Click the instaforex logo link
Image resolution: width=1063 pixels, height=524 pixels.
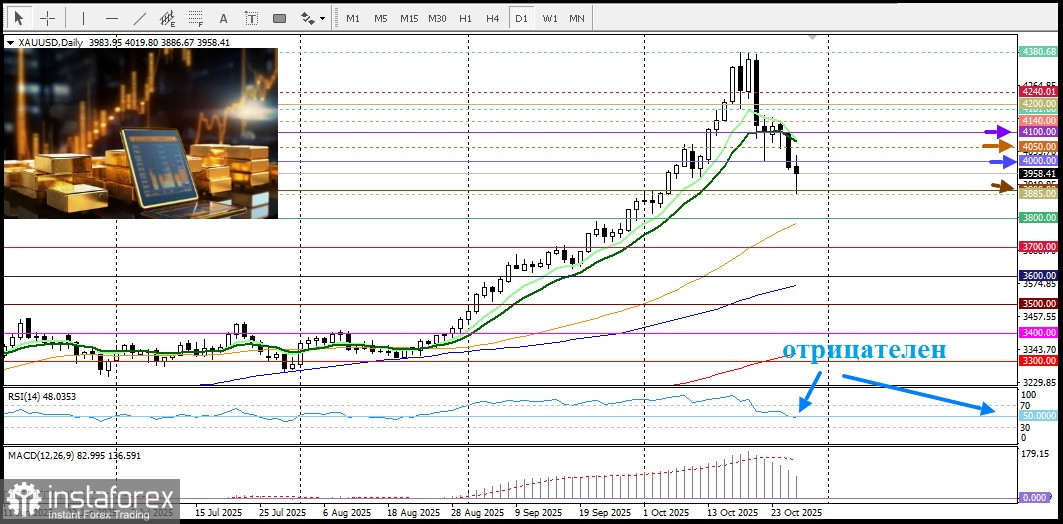[92, 499]
